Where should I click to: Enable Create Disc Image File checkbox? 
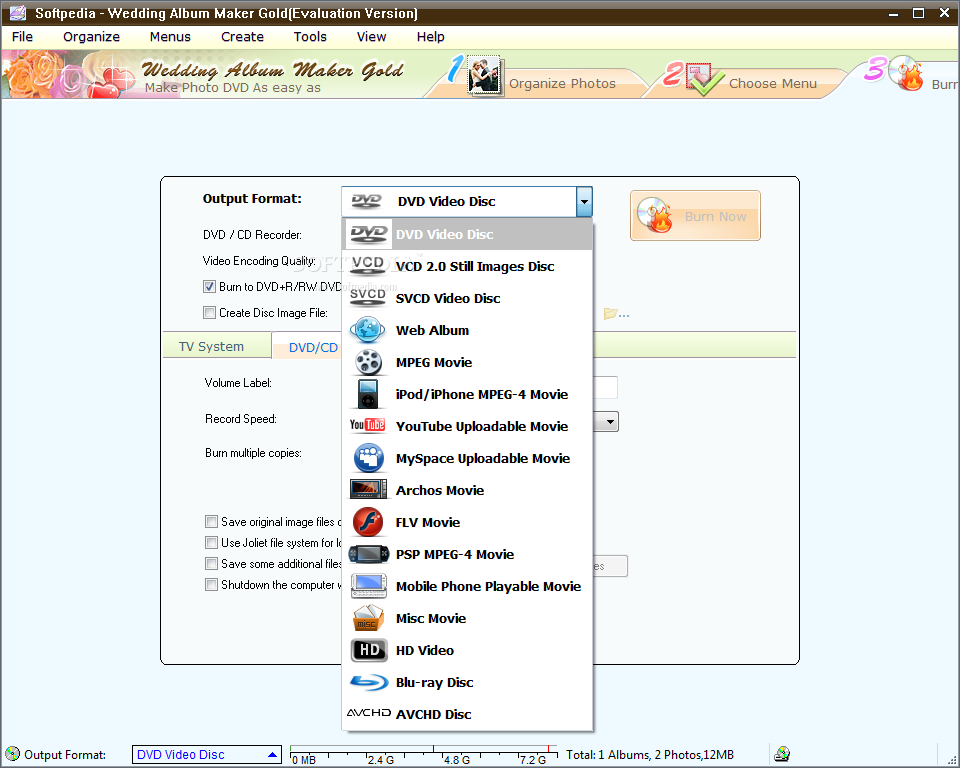pos(209,313)
